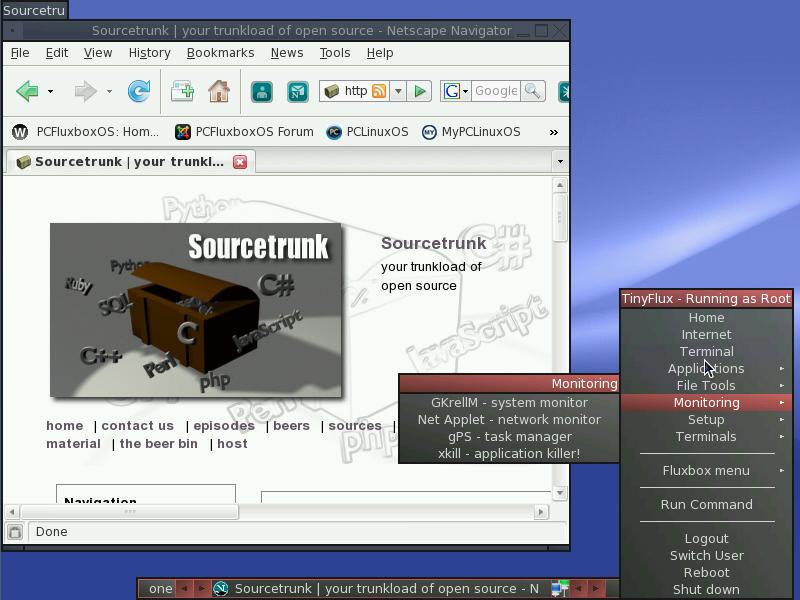Click the Google search input field
The image size is (800, 600).
click(495, 91)
